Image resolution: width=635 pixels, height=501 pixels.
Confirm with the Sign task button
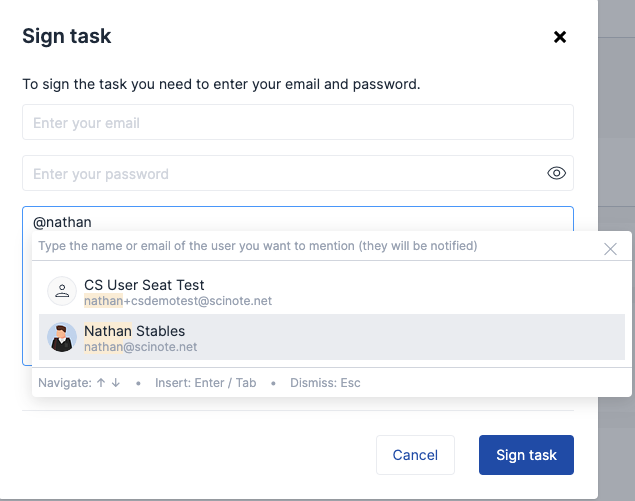click(526, 455)
